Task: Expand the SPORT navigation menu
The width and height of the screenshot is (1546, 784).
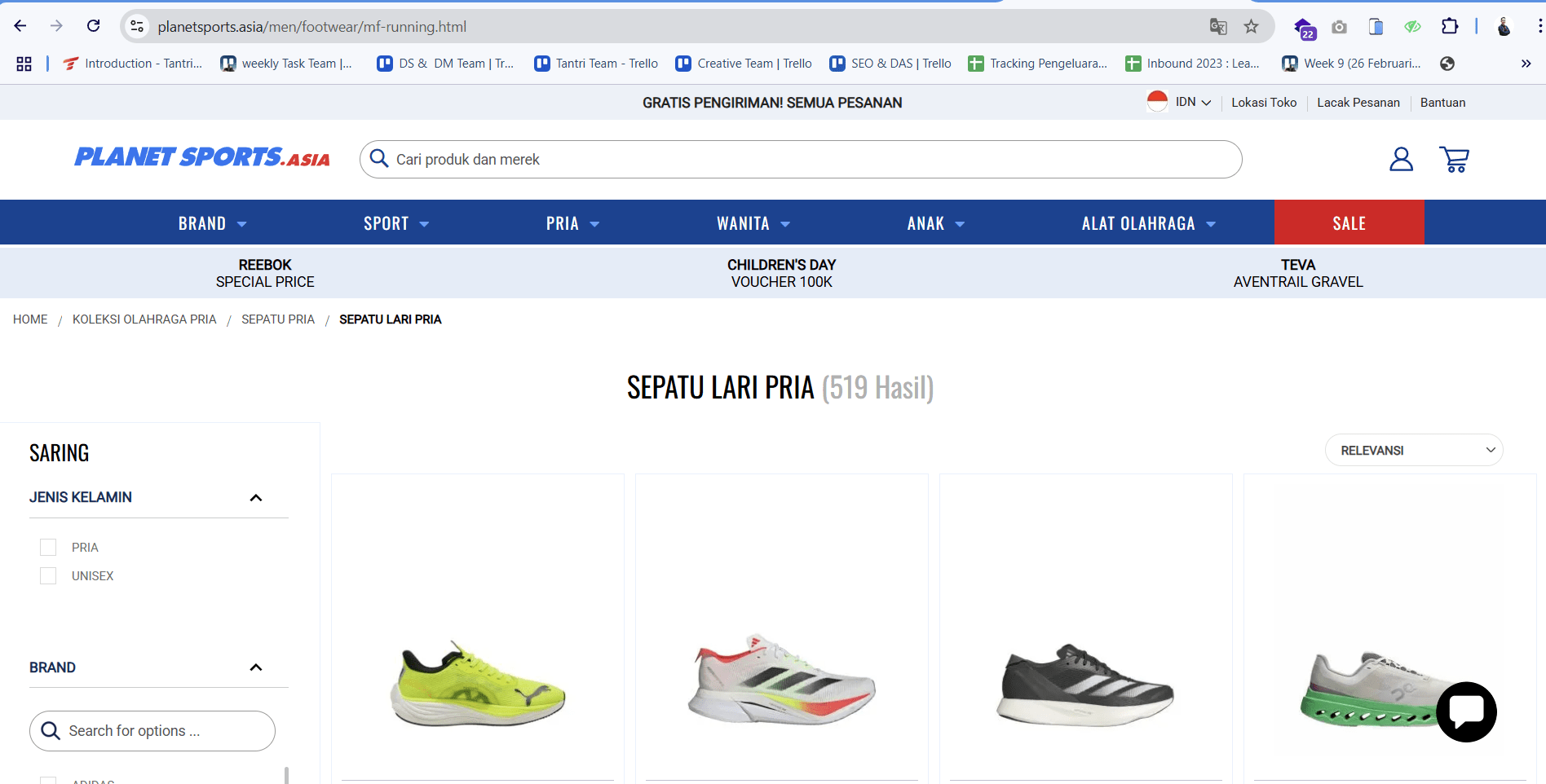Action: tap(396, 223)
